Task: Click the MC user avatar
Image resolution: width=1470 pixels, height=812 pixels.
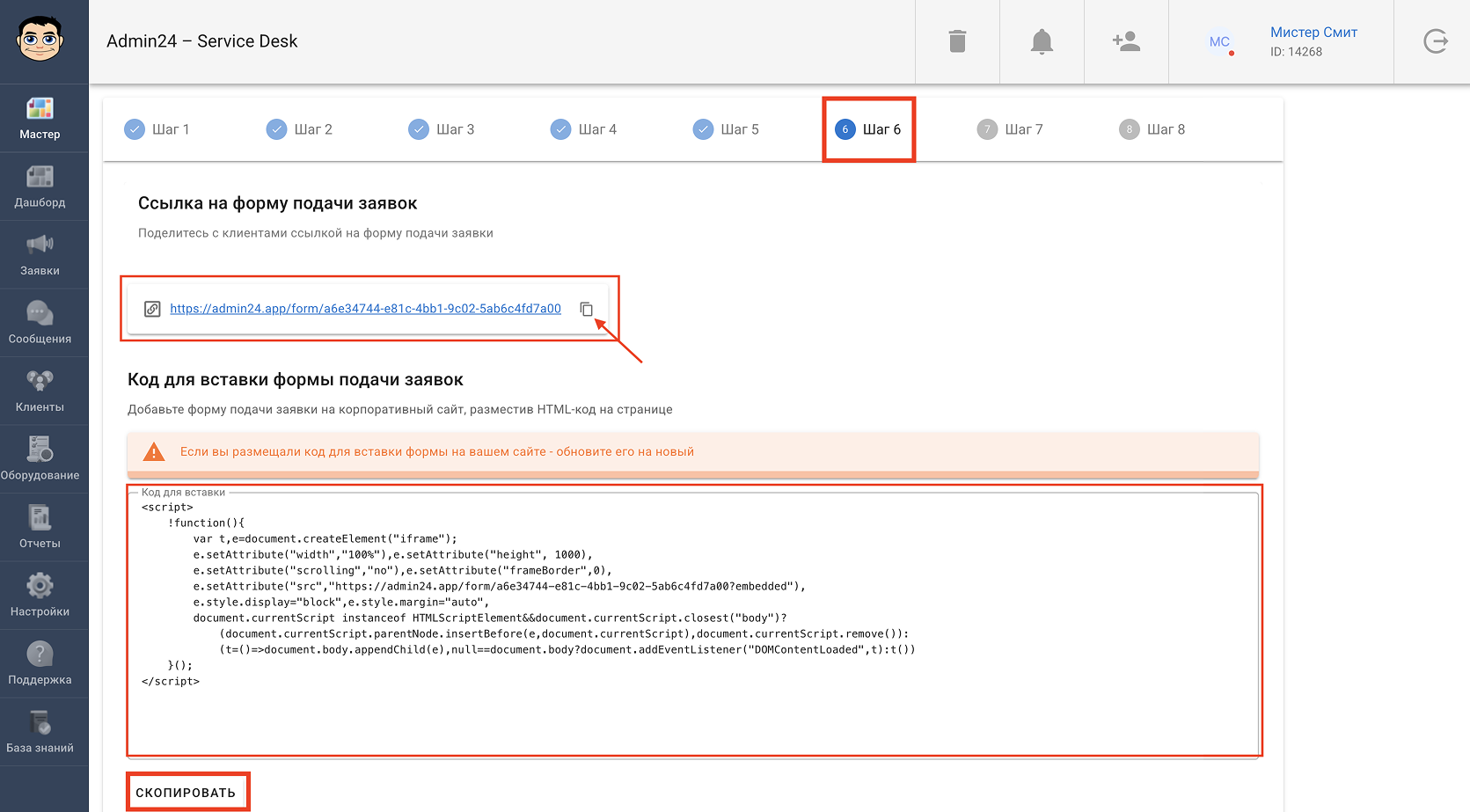Action: tap(1219, 41)
